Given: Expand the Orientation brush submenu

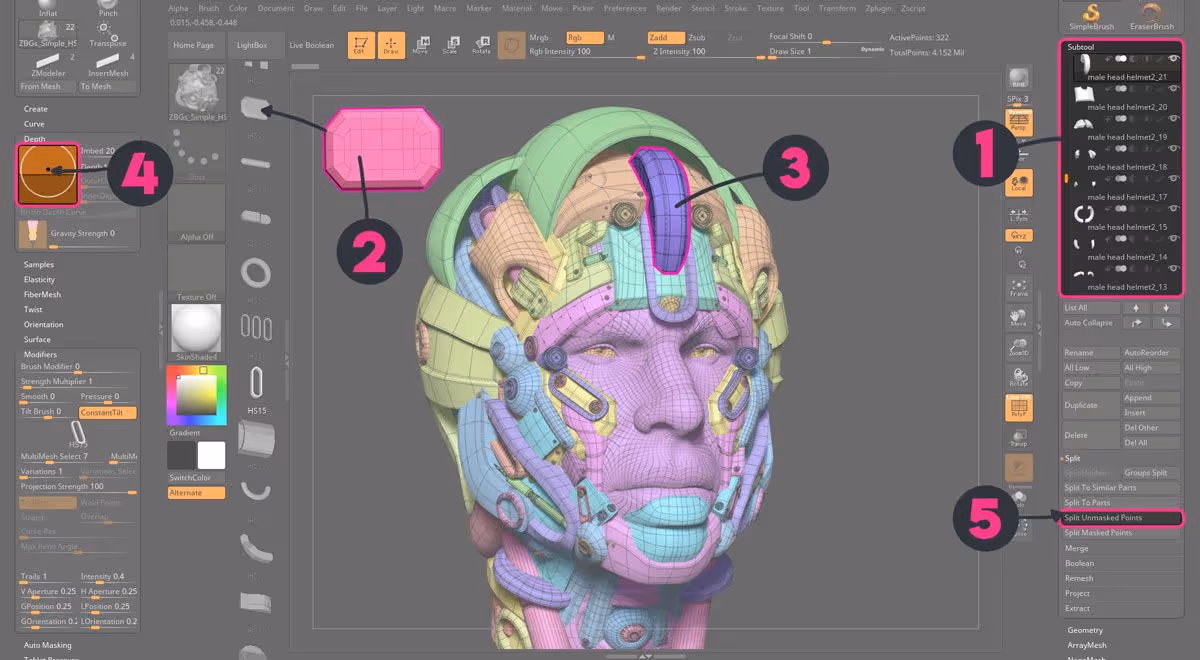Looking at the screenshot, I should tap(43, 325).
